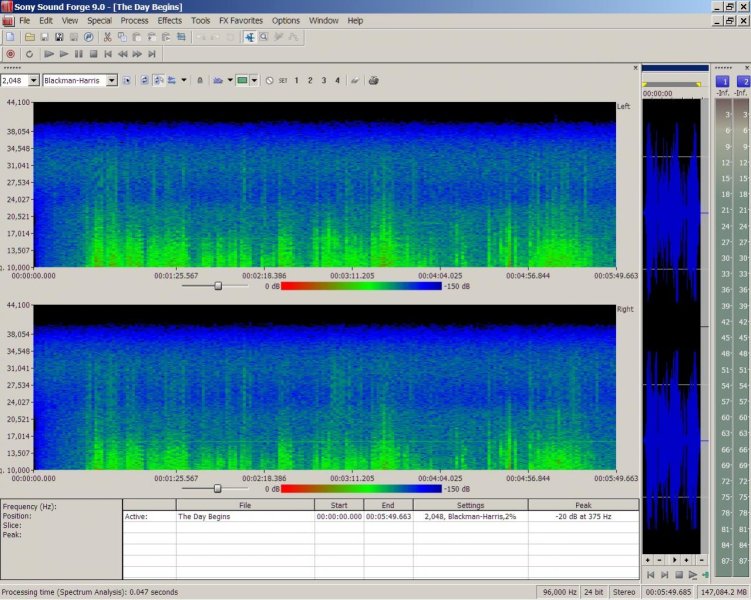Click the Left channel dB range slider
The image size is (751, 600).
click(218, 286)
